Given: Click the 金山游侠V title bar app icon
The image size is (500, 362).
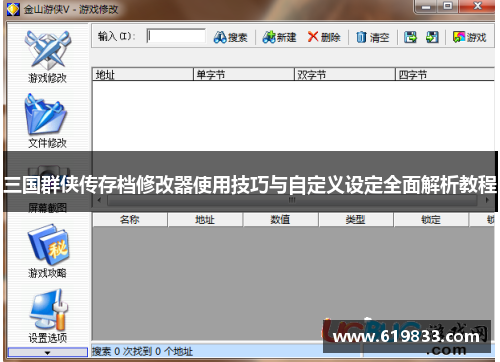Looking at the screenshot, I should click(x=13, y=9).
